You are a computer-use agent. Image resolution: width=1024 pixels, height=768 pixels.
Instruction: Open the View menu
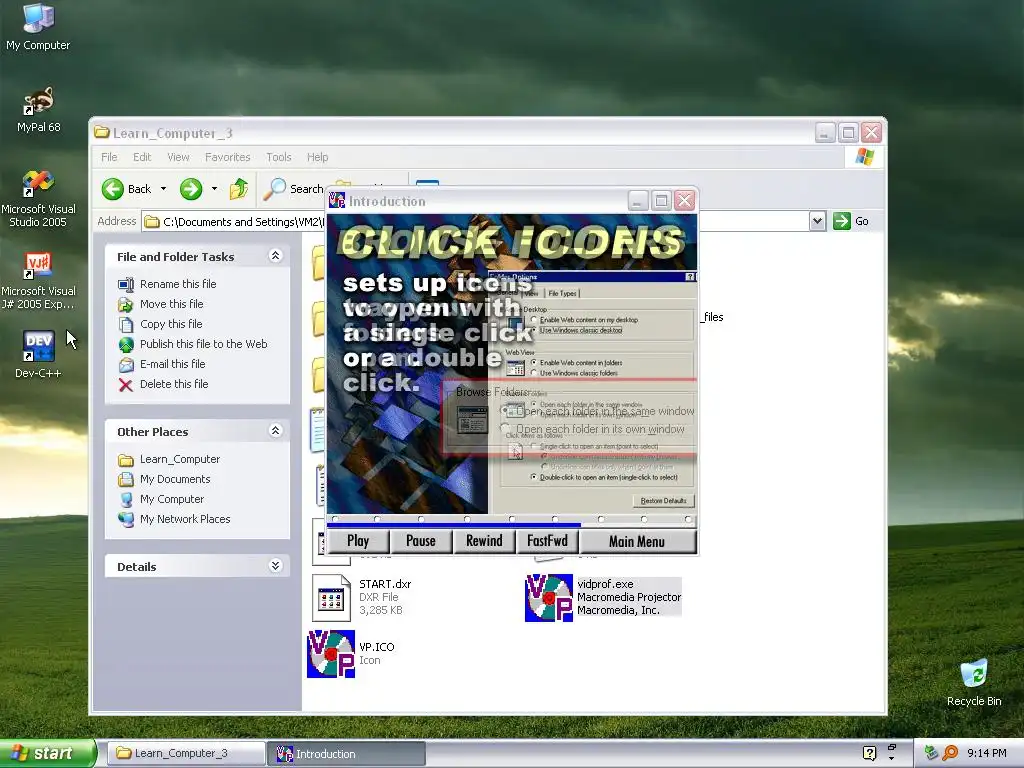click(178, 157)
